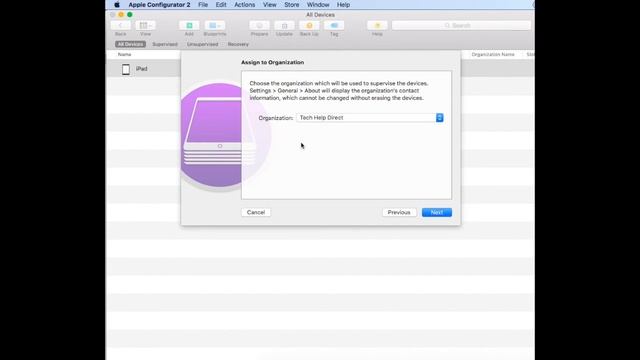This screenshot has height=360, width=640.
Task: Sort by the Name column header
Action: point(124,54)
